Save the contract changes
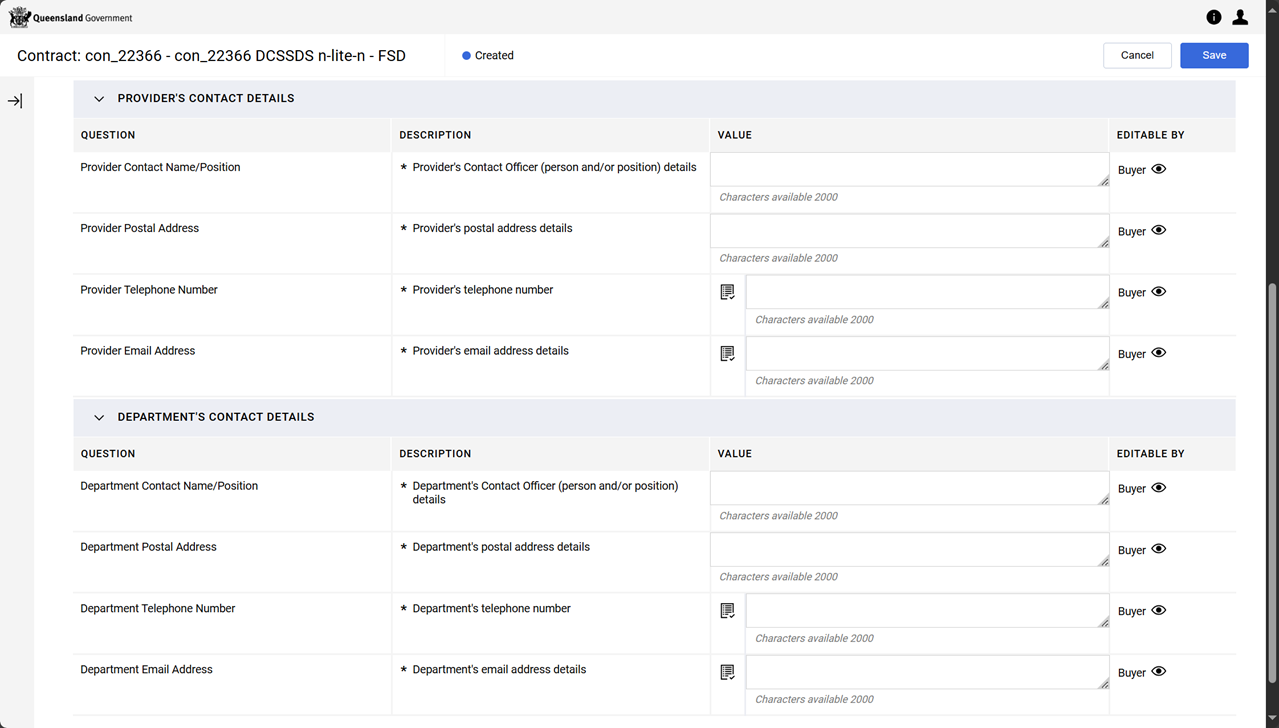The image size is (1279, 728). 1213,55
